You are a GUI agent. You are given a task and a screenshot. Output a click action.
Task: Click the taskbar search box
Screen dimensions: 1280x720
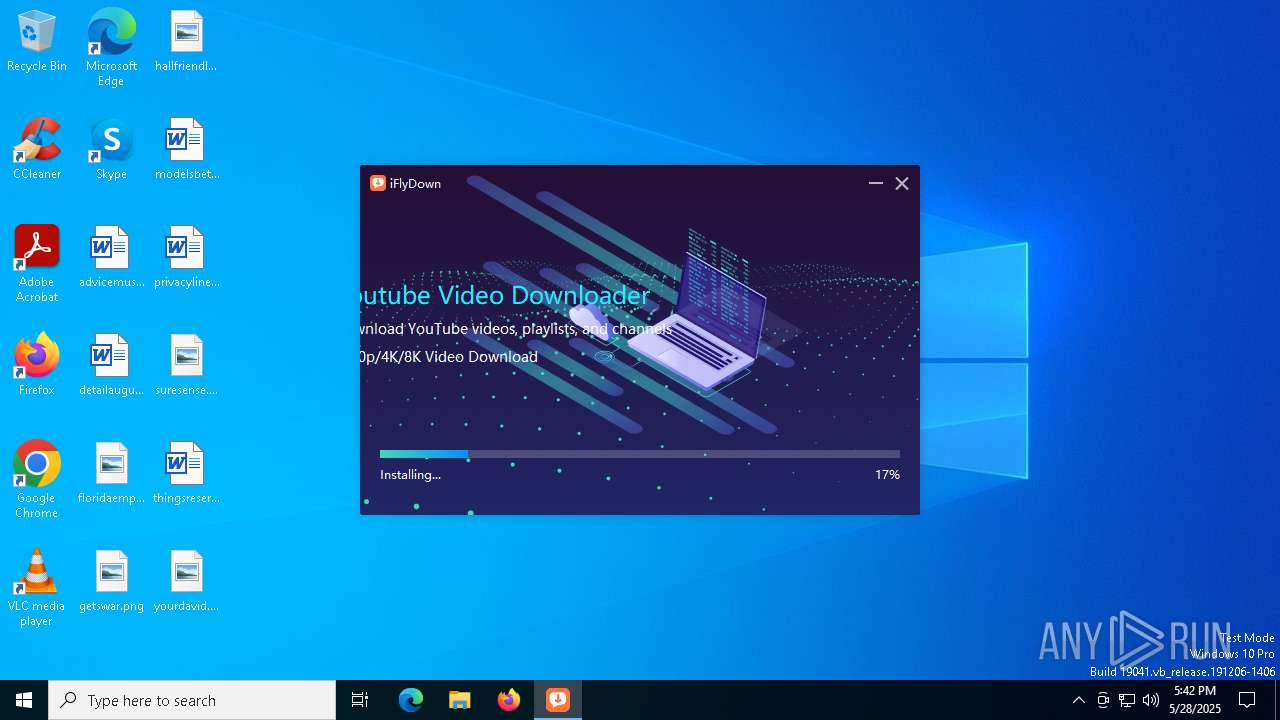[x=192, y=700]
